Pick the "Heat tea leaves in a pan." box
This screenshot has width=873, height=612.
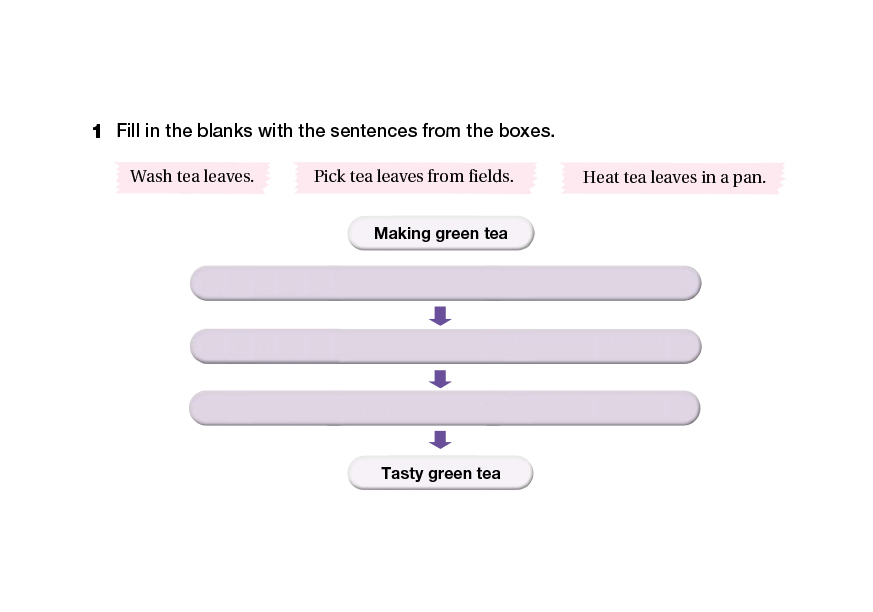point(673,178)
